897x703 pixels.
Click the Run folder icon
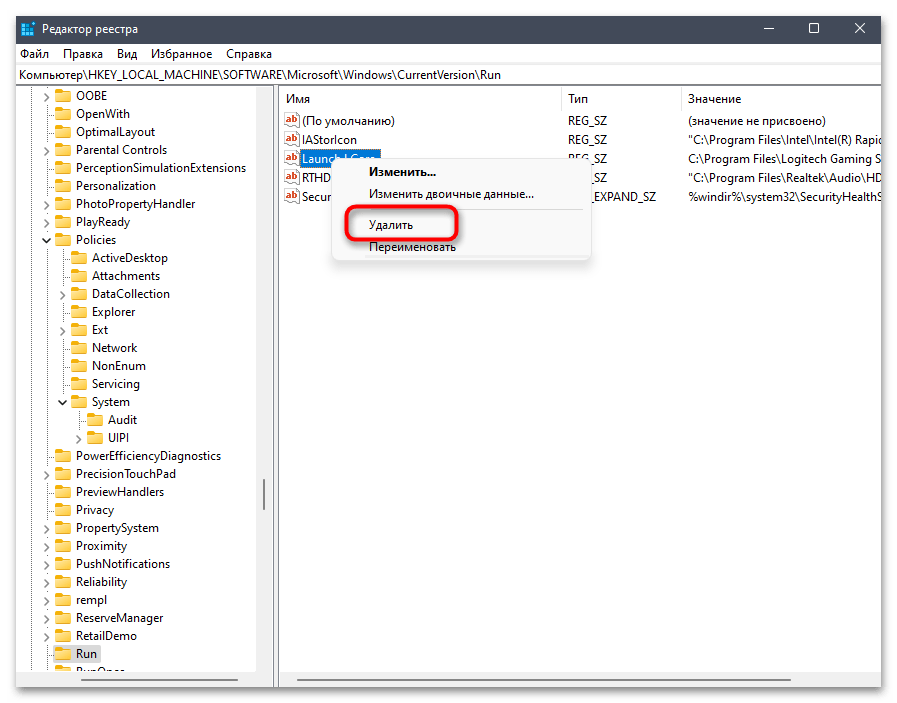62,654
